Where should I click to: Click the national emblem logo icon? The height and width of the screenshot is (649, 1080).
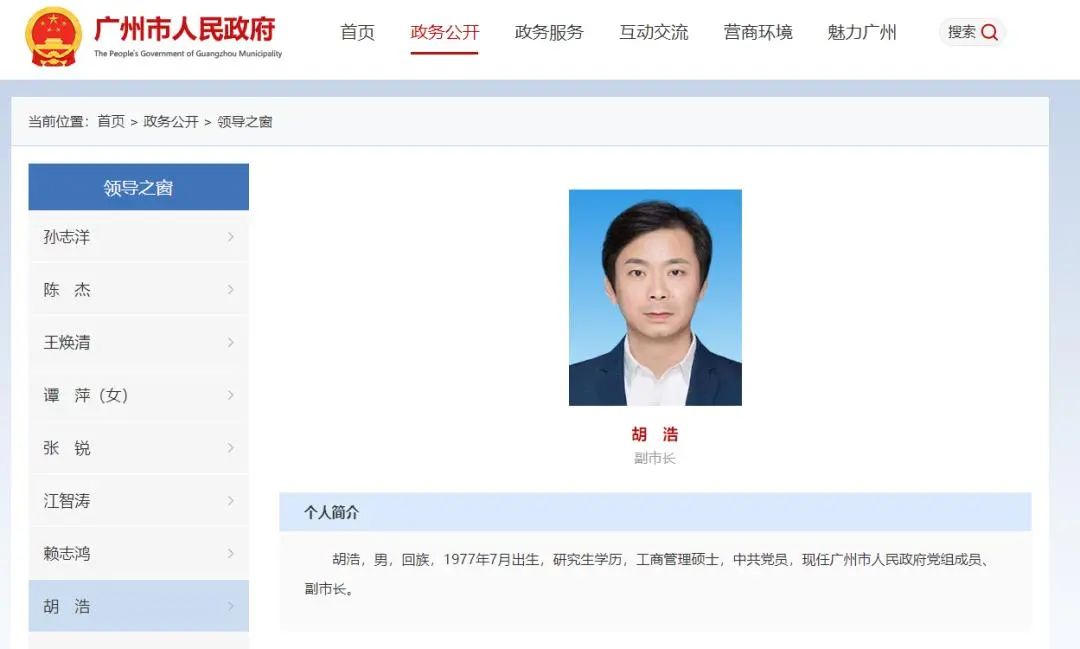click(x=54, y=36)
